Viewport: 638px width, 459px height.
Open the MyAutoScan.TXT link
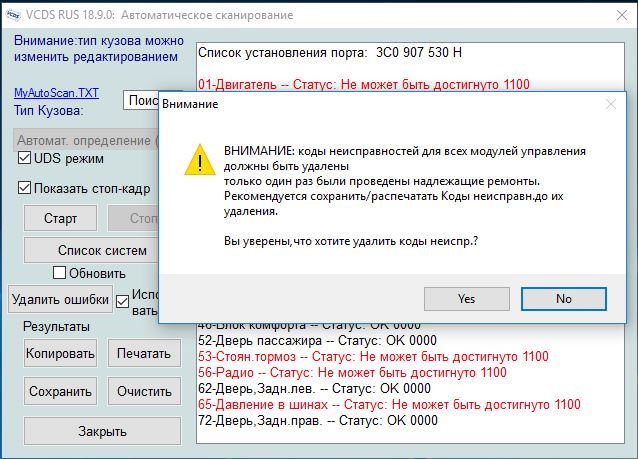pos(56,93)
